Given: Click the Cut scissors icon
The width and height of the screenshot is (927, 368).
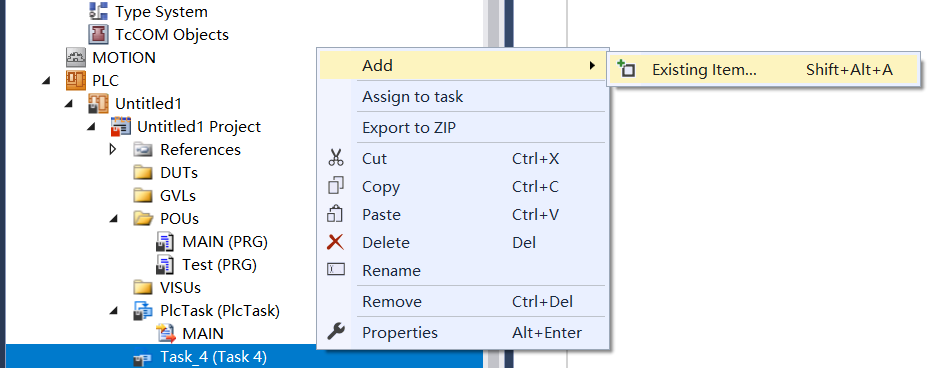Looking at the screenshot, I should tap(336, 159).
